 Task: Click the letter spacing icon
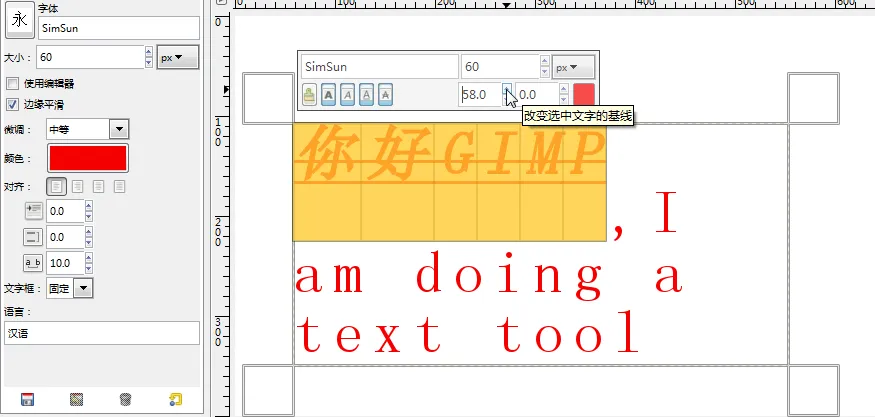click(x=32, y=263)
